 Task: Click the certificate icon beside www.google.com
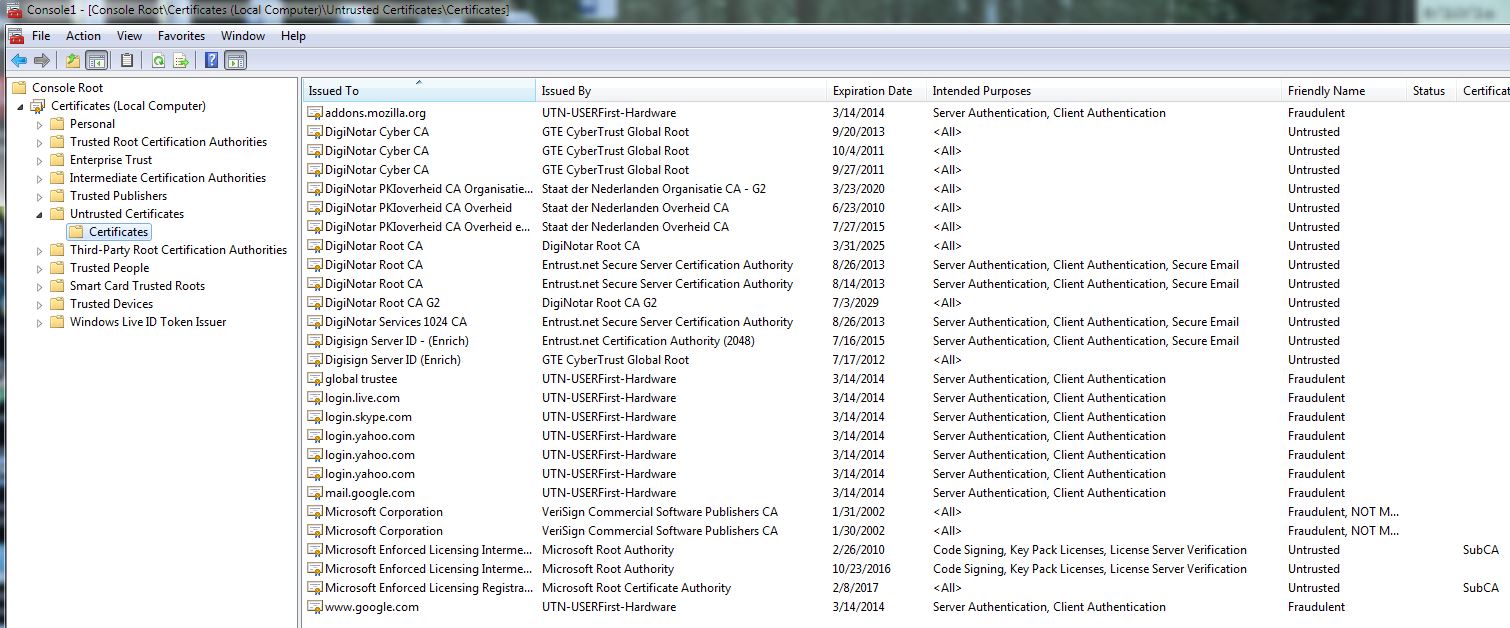pos(315,607)
